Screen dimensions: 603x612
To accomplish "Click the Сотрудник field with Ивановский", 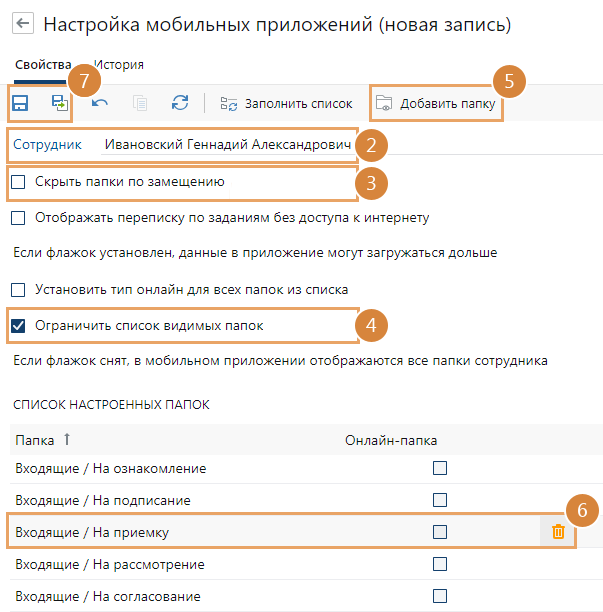I will (229, 145).
